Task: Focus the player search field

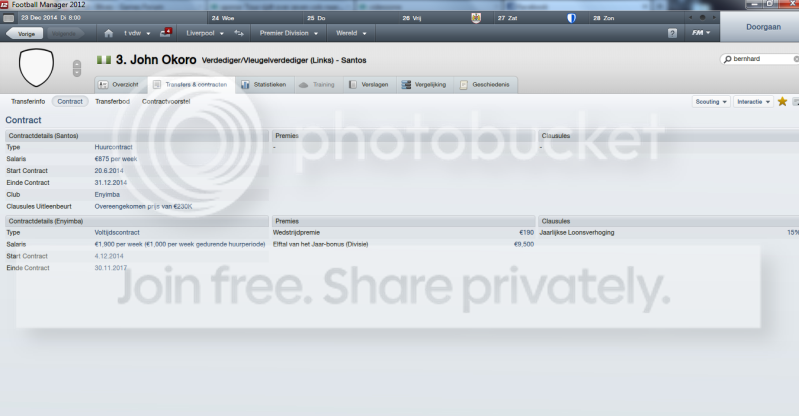Action: coord(761,59)
